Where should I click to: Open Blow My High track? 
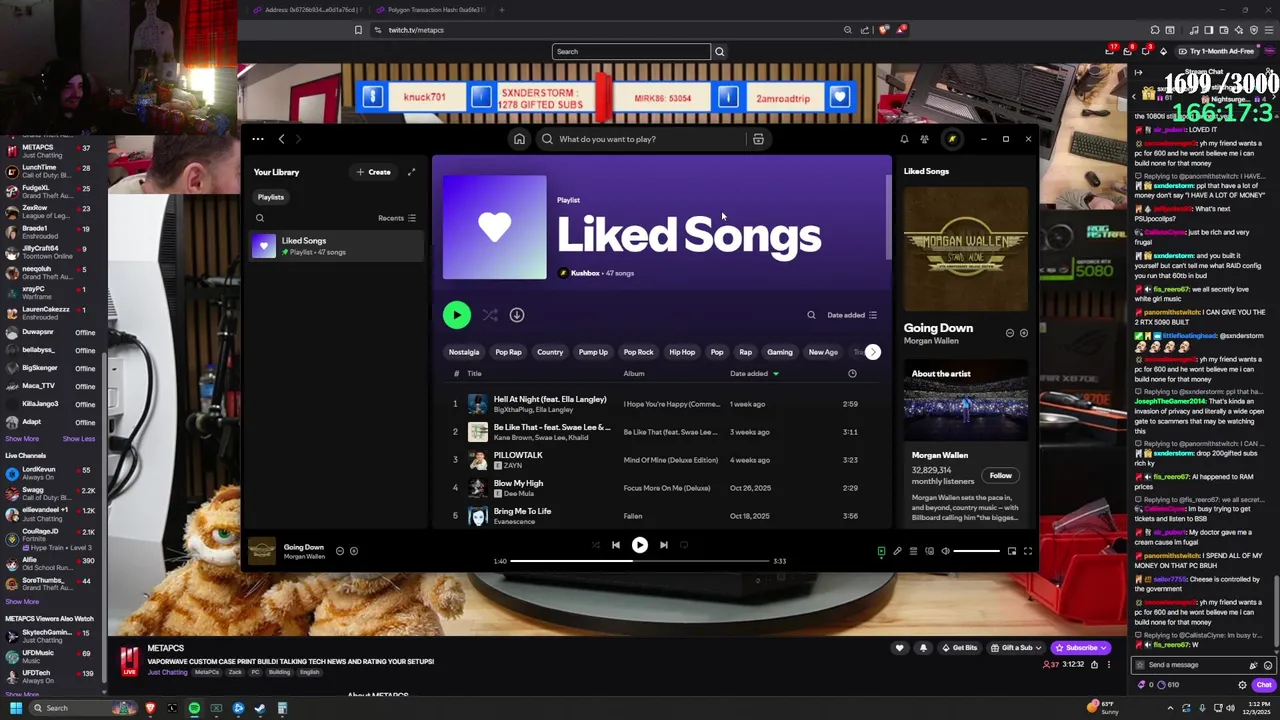(518, 483)
